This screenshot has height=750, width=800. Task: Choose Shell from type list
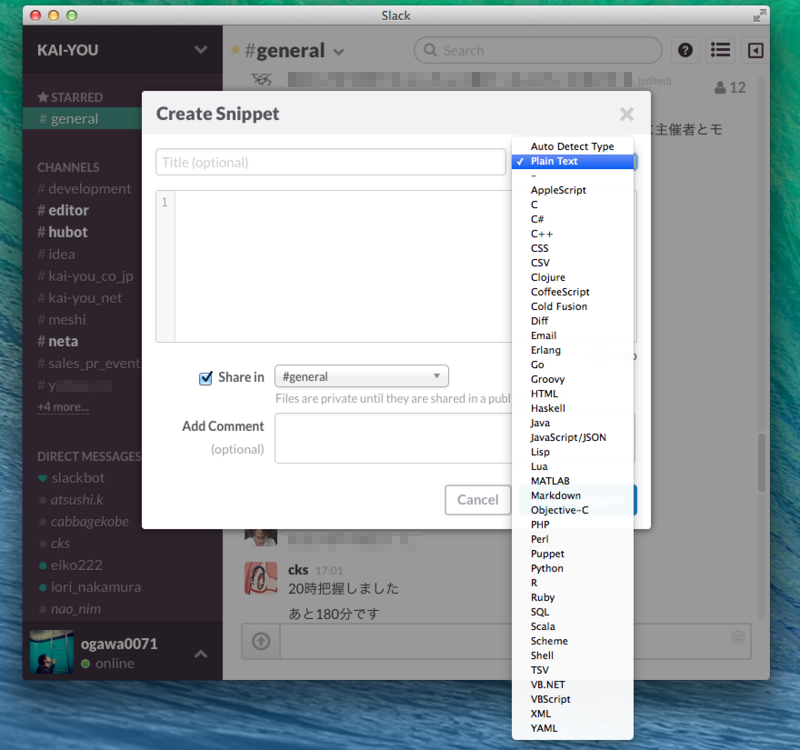(572, 656)
